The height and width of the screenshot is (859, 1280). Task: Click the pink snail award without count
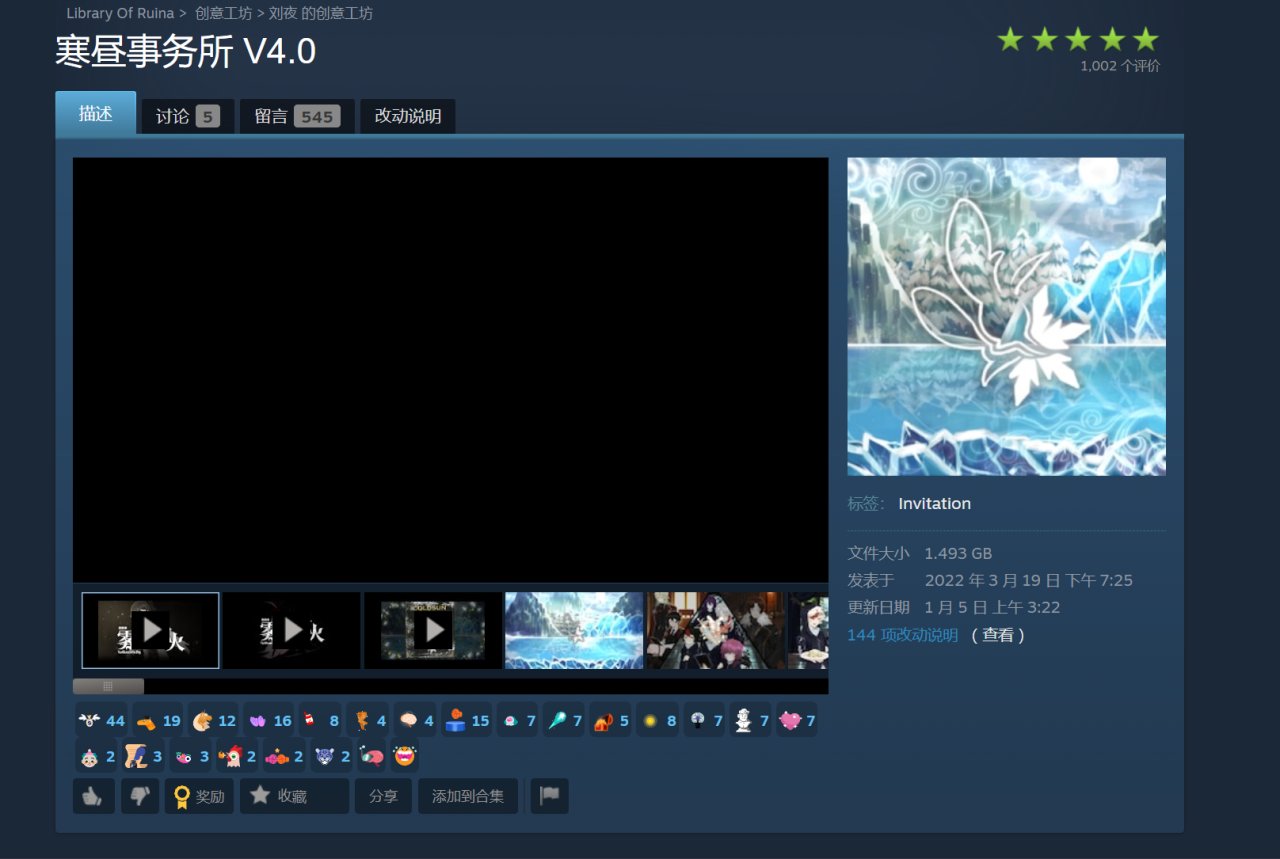pos(371,756)
